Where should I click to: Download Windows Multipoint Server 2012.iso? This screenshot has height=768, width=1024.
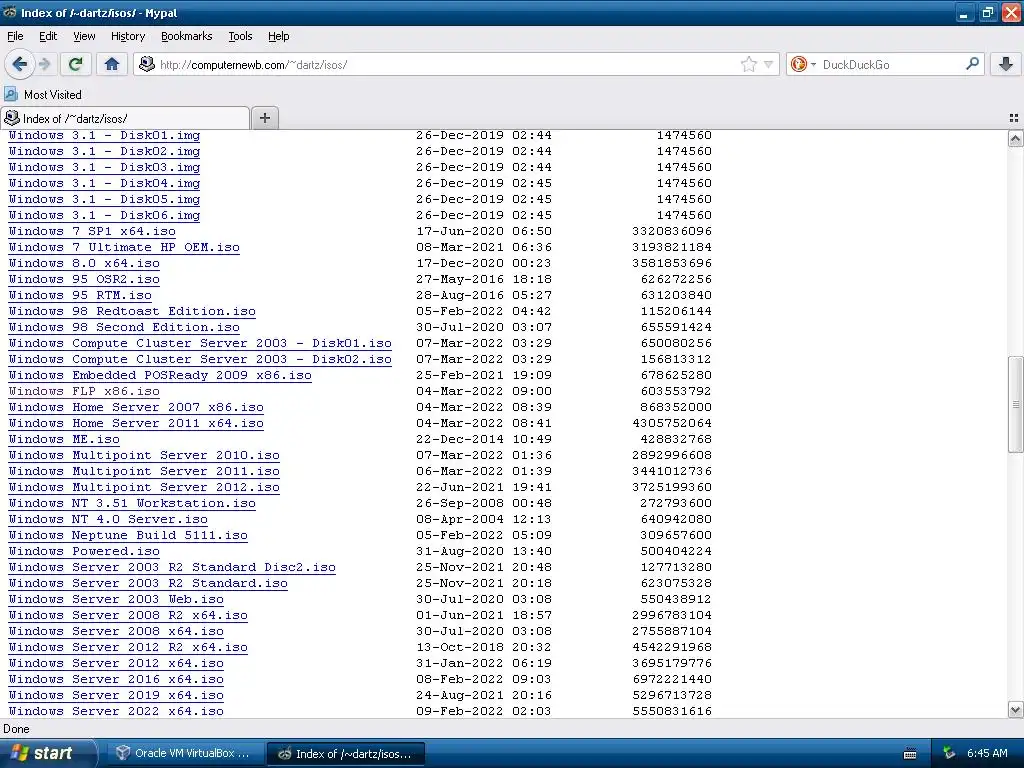(144, 487)
